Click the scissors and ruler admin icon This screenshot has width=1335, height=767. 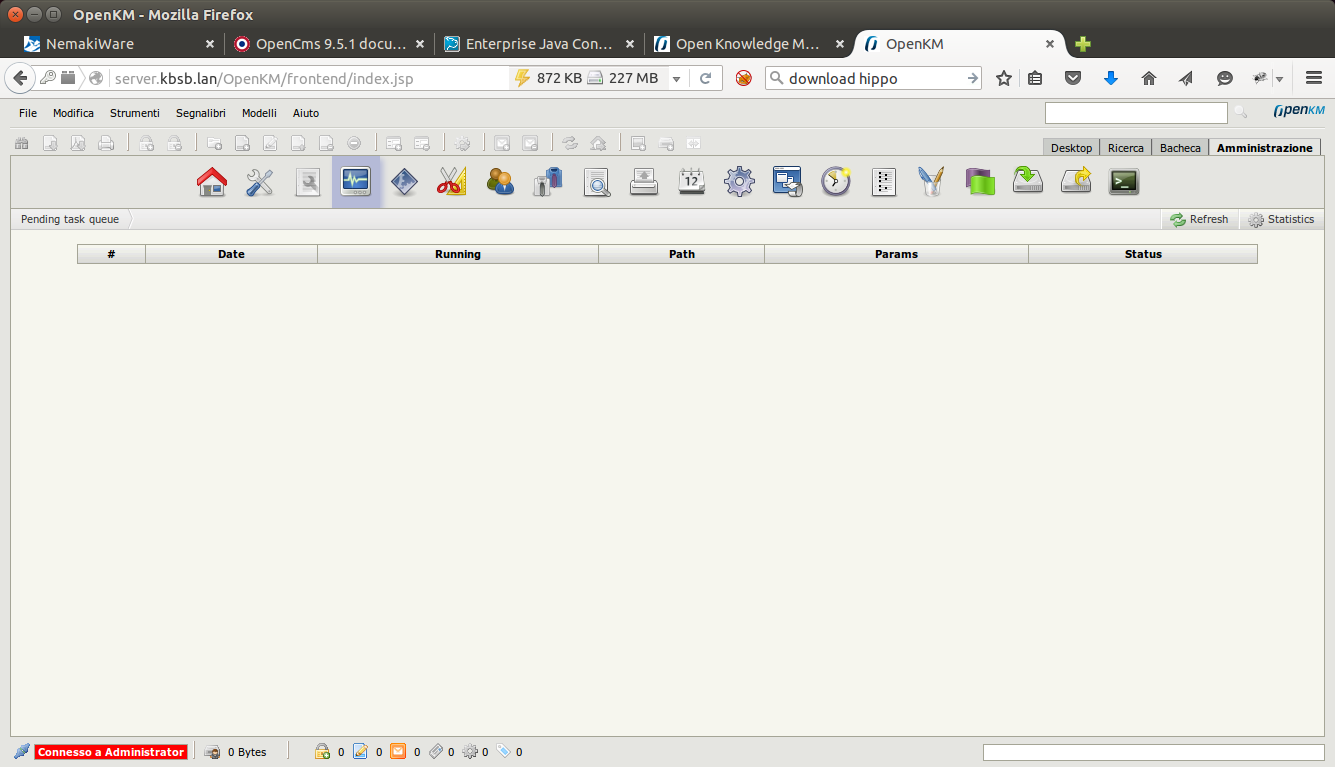pos(452,182)
